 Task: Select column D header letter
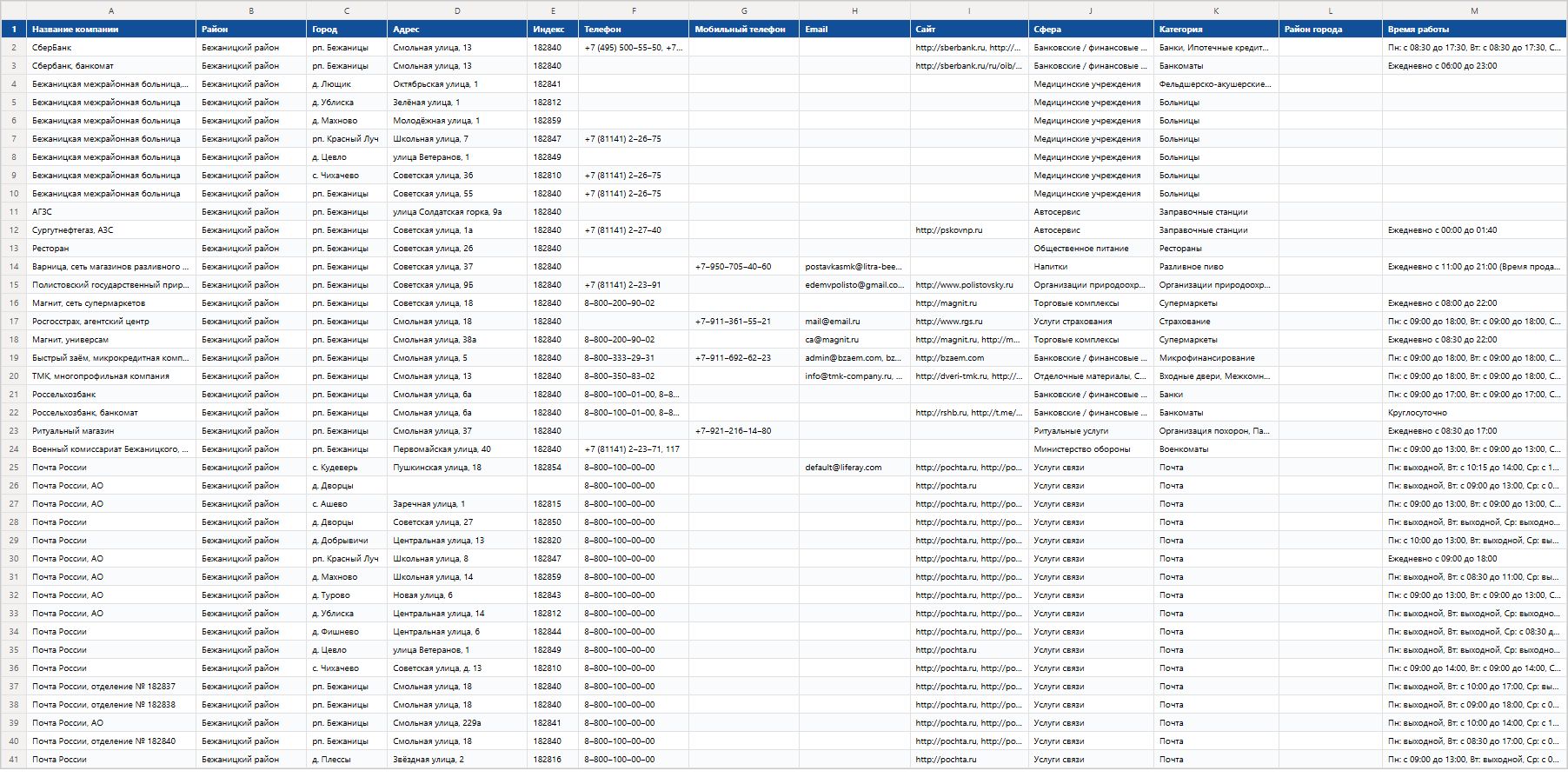(x=457, y=10)
